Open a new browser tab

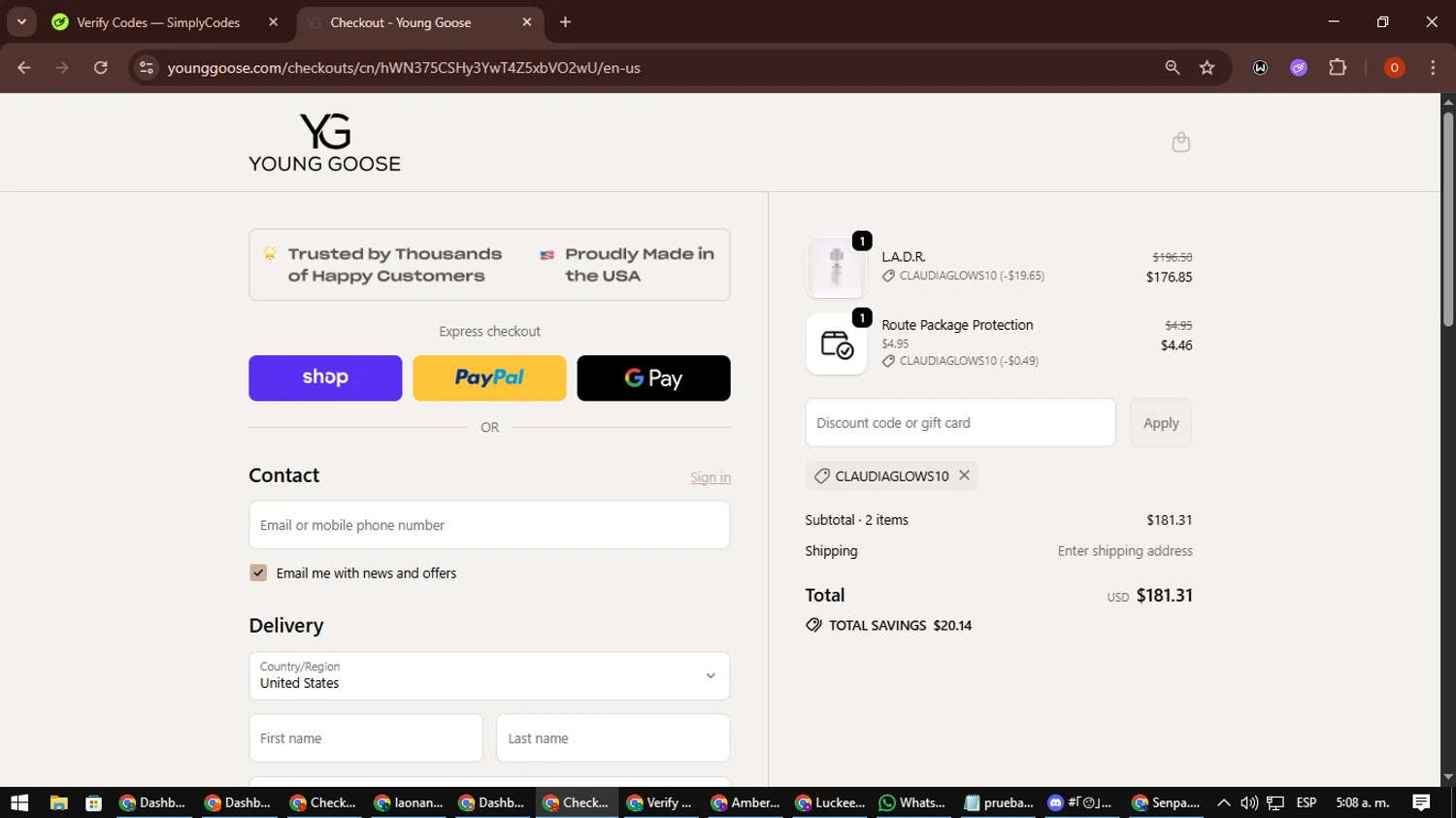click(x=565, y=22)
